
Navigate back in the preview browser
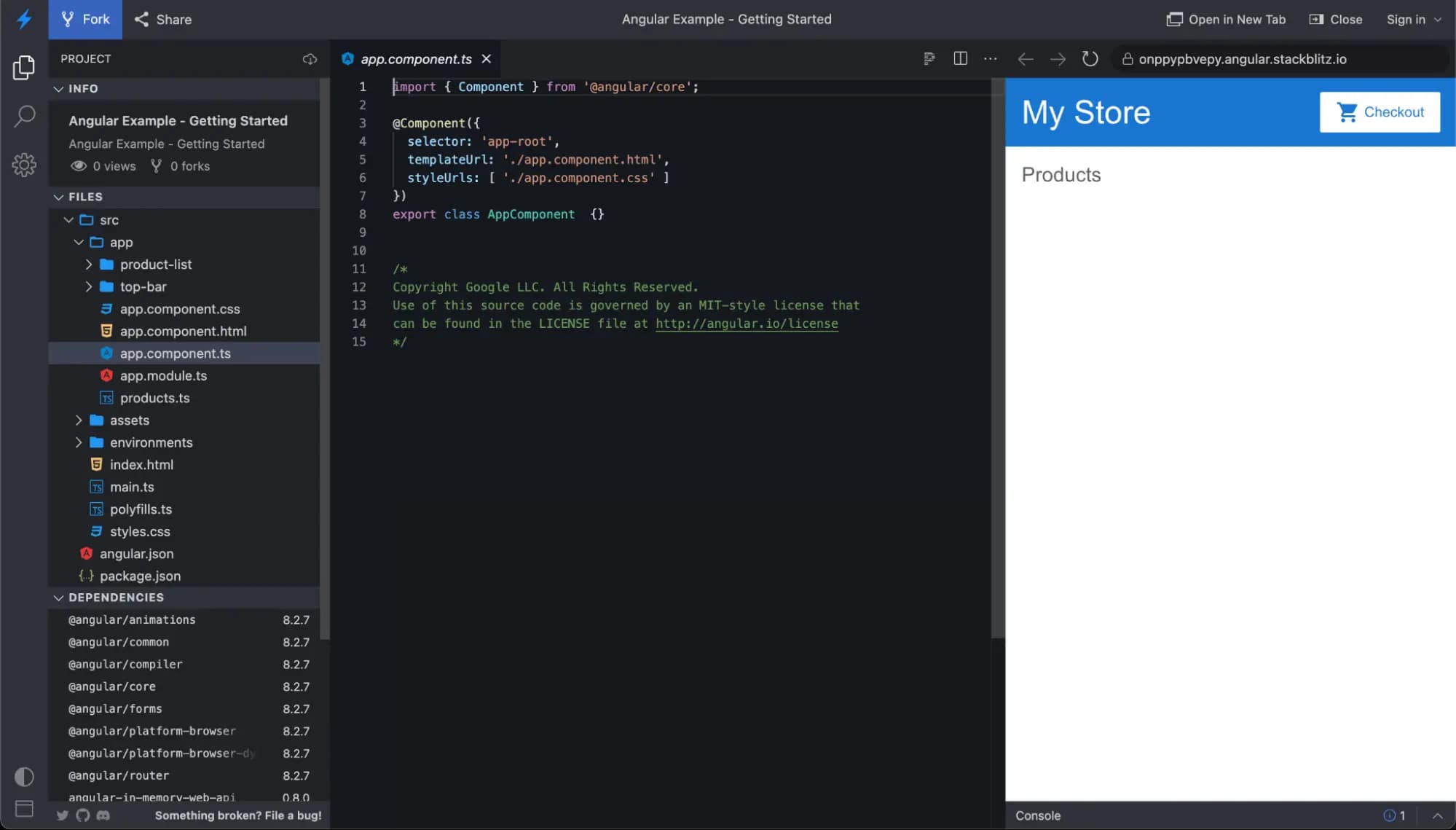[x=1026, y=59]
